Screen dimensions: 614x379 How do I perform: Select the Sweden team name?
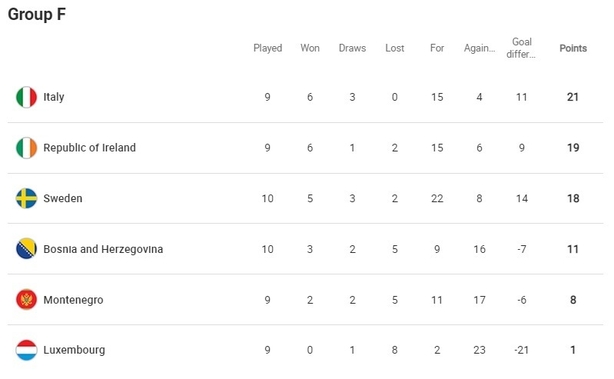pos(63,198)
